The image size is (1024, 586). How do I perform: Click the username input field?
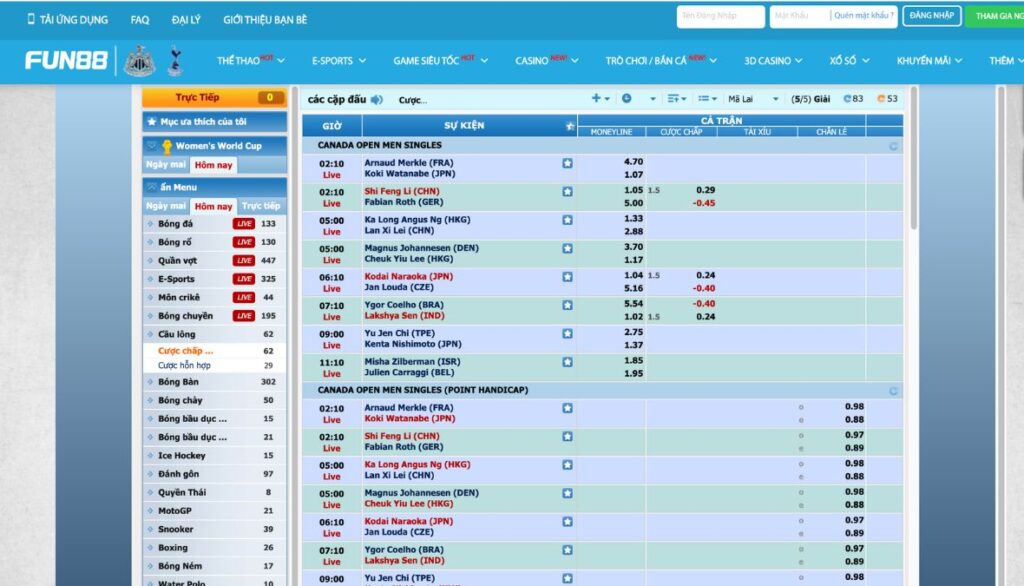tap(720, 16)
